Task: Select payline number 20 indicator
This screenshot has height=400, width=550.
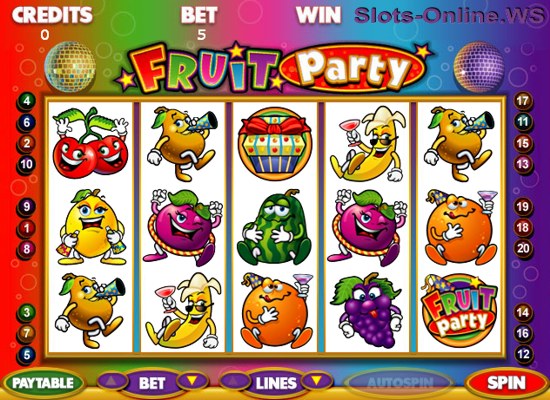Action: [522, 249]
